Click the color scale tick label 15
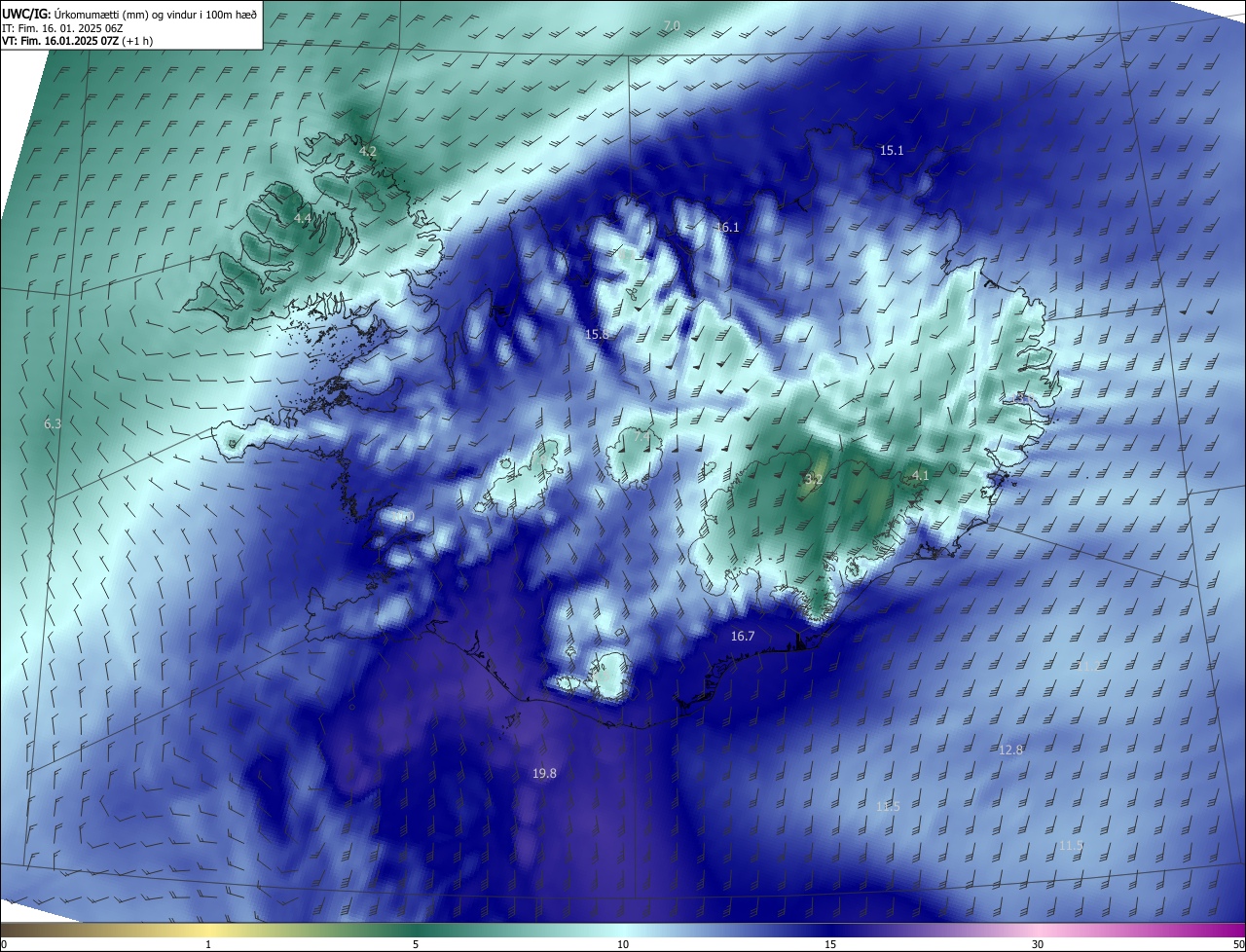 (830, 944)
